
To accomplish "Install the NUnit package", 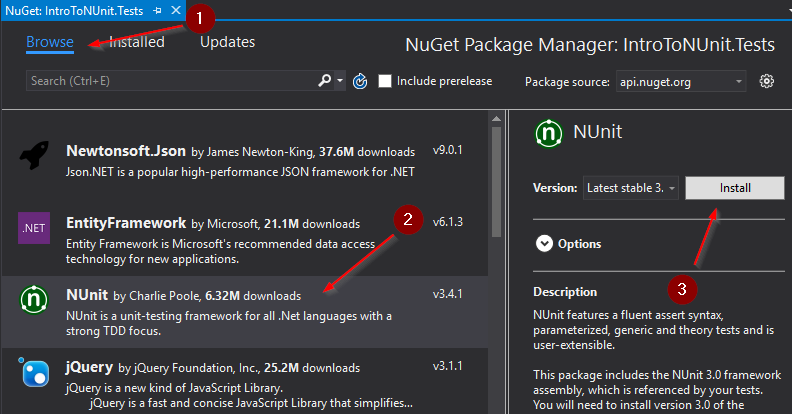I will coord(734,188).
